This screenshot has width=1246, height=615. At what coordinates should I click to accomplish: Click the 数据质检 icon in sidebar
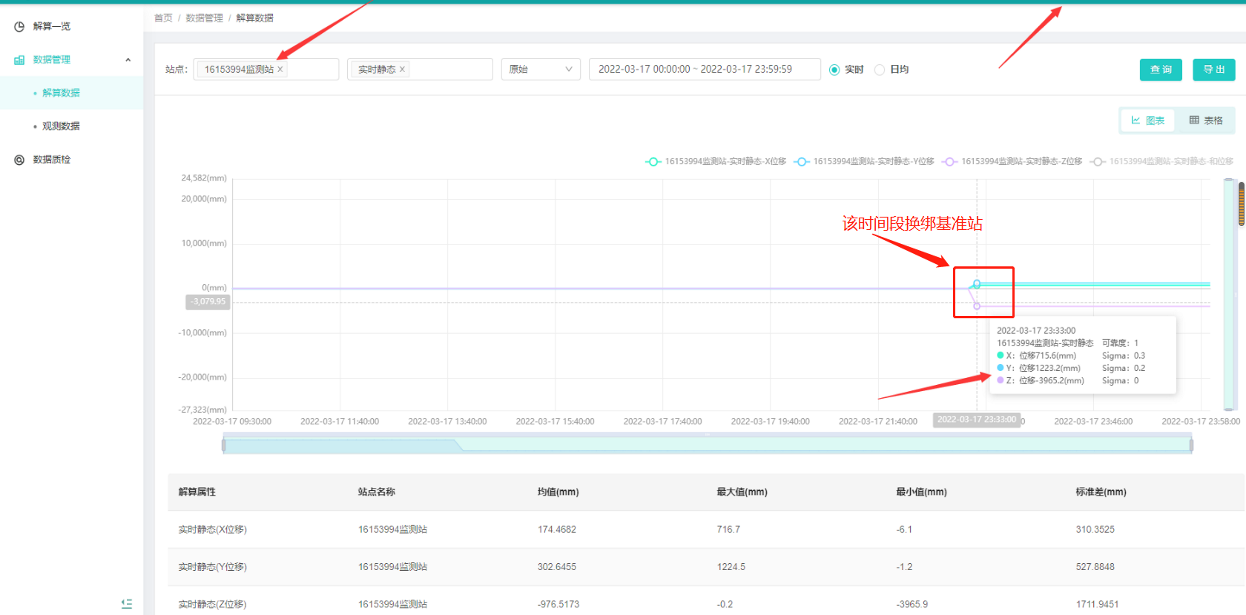(x=19, y=159)
